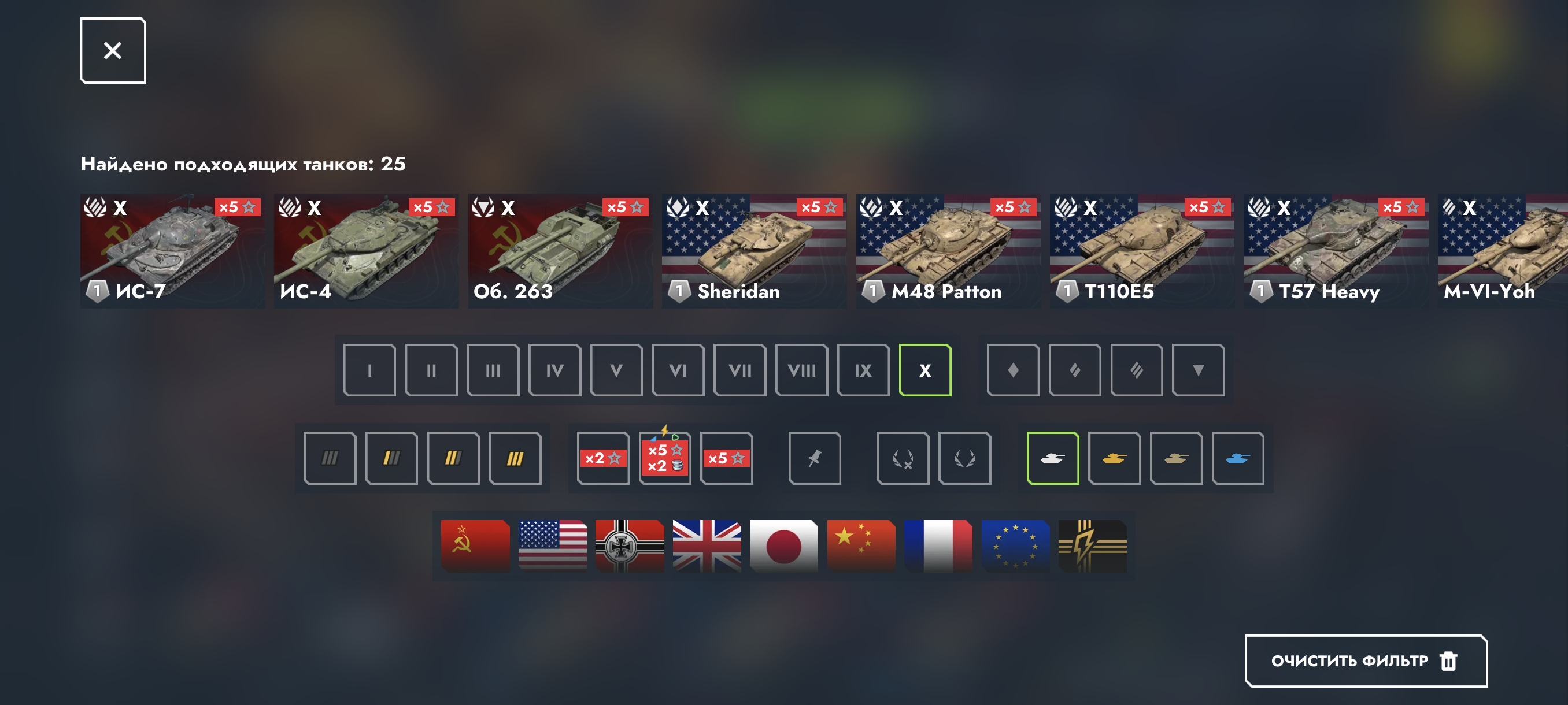Select the T57 Heavy tank
The height and width of the screenshot is (705, 1568).
click(1336, 251)
